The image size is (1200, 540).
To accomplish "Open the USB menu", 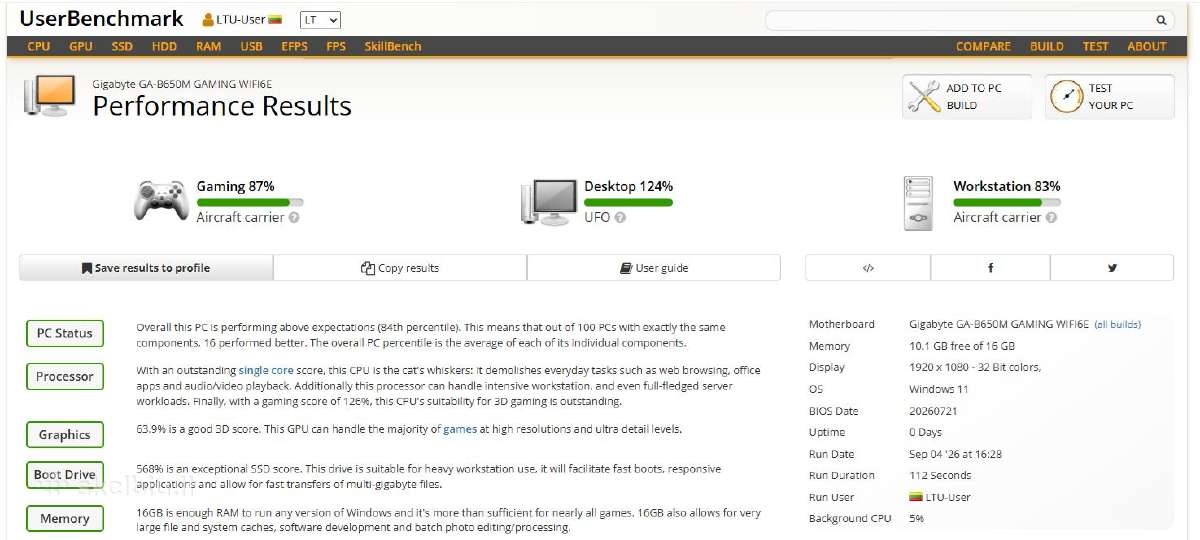I will 252,46.
